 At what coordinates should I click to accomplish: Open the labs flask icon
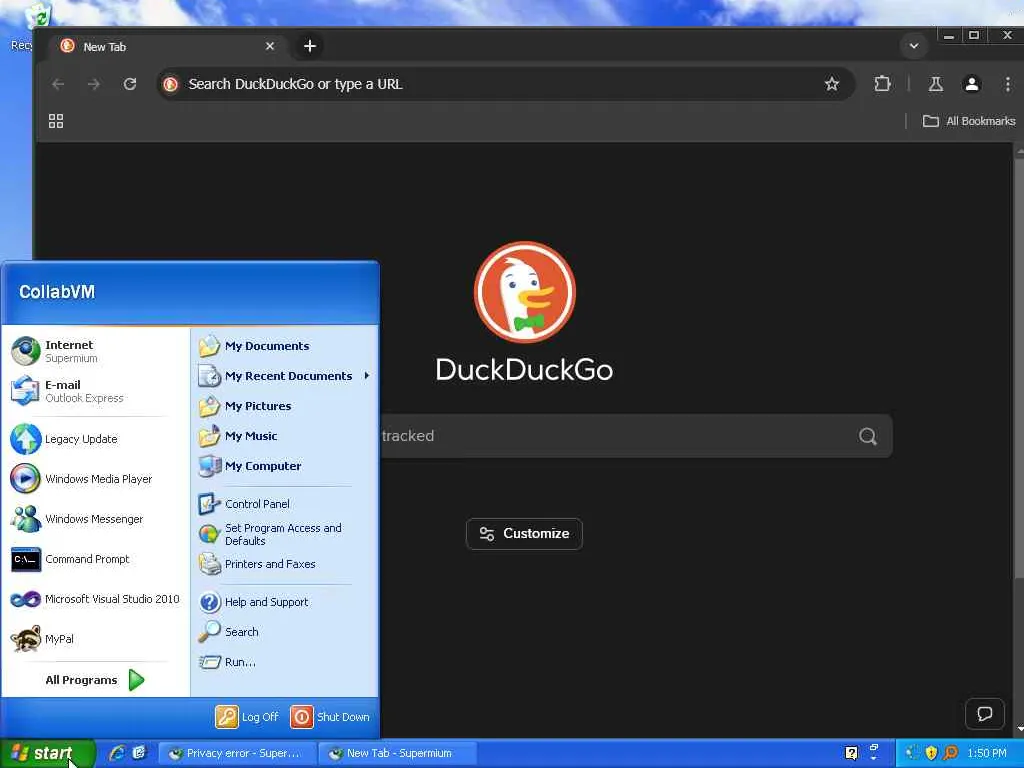(x=935, y=84)
